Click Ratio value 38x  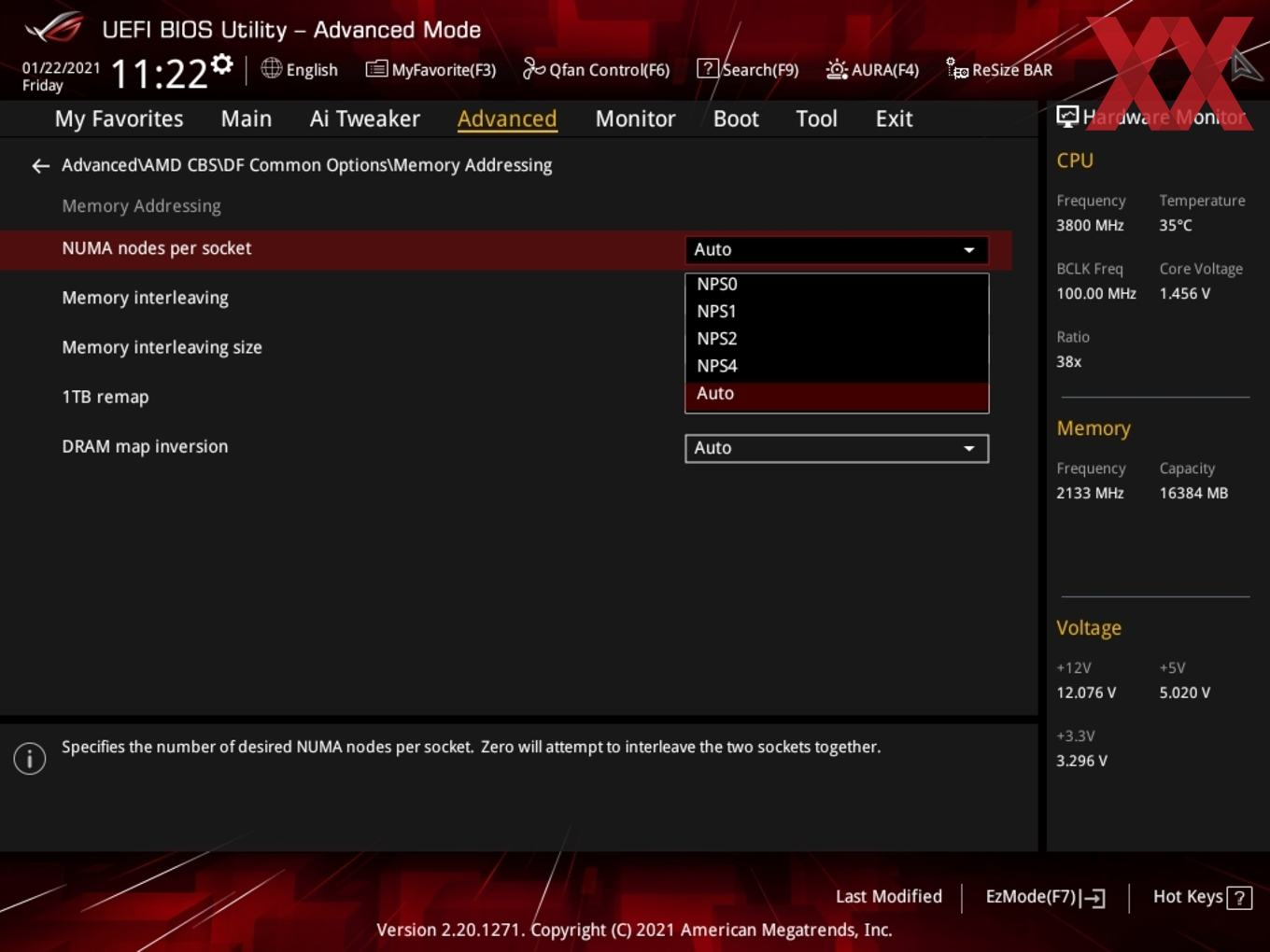(x=1068, y=361)
